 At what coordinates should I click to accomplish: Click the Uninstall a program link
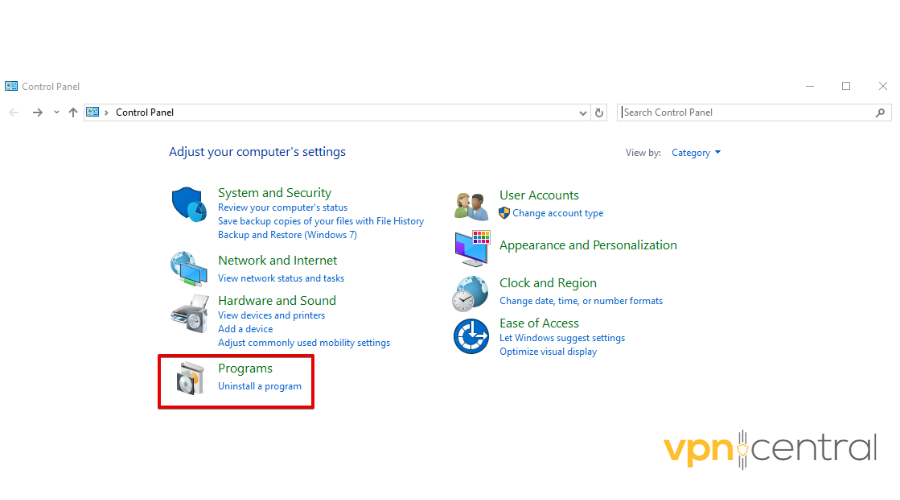(x=260, y=386)
